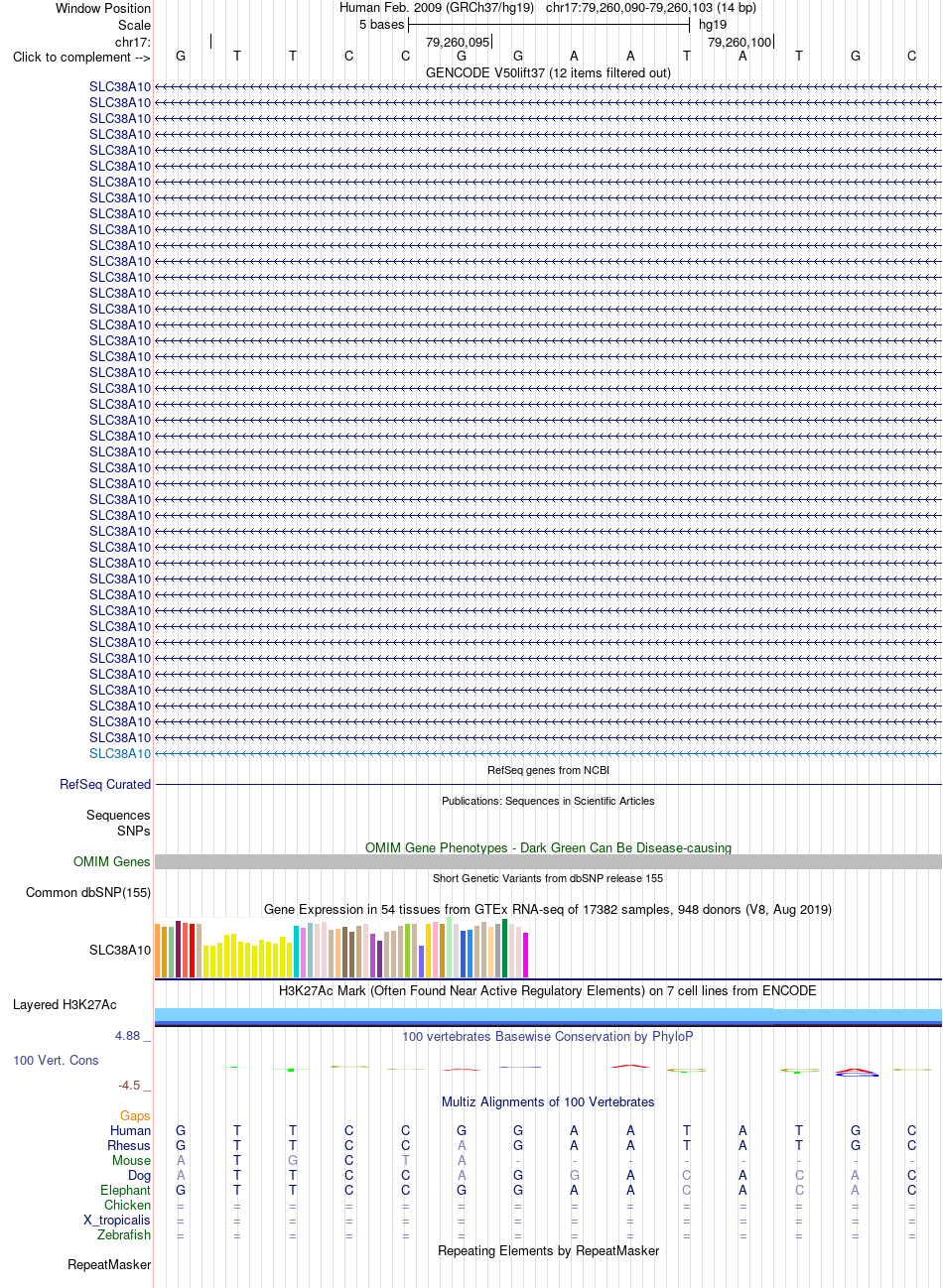This screenshot has width=943, height=1288.
Task: Click the Common dbSNP(155) label
Action: click(x=88, y=892)
